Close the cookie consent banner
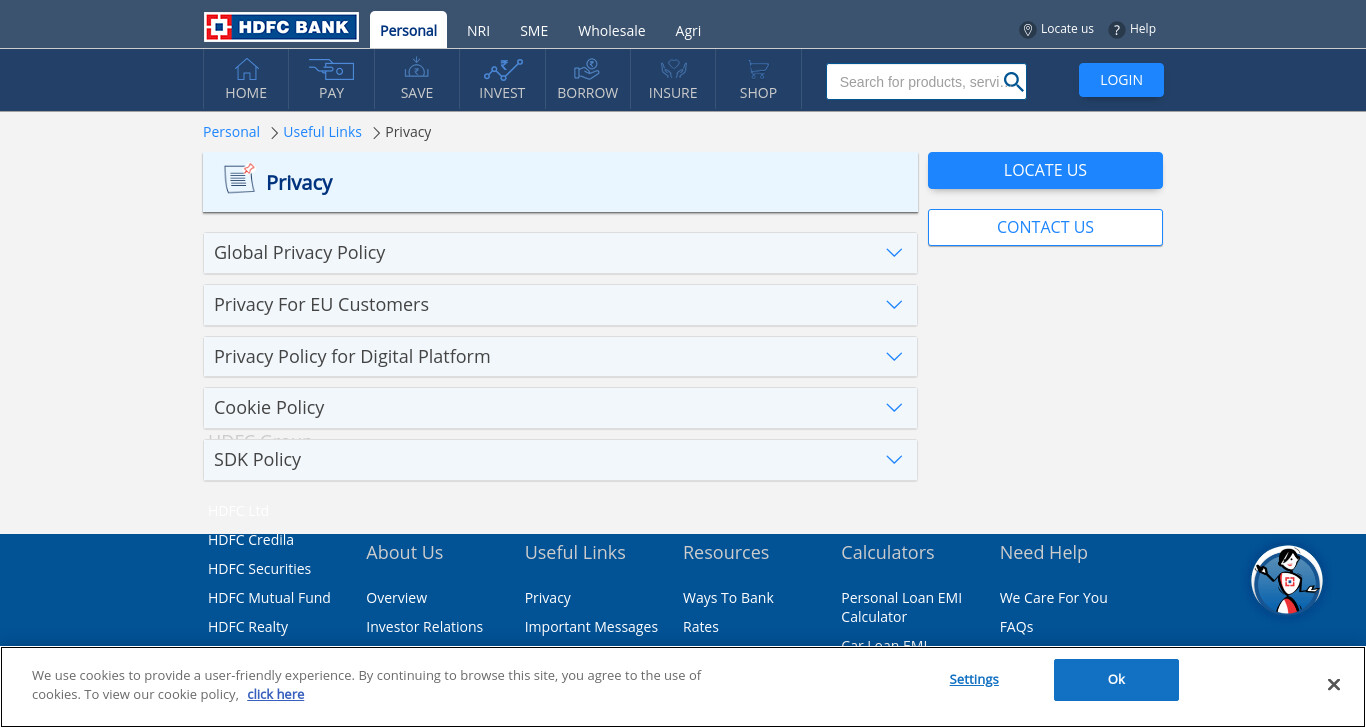Screen dimensions: 1366x728 [x=1333, y=684]
